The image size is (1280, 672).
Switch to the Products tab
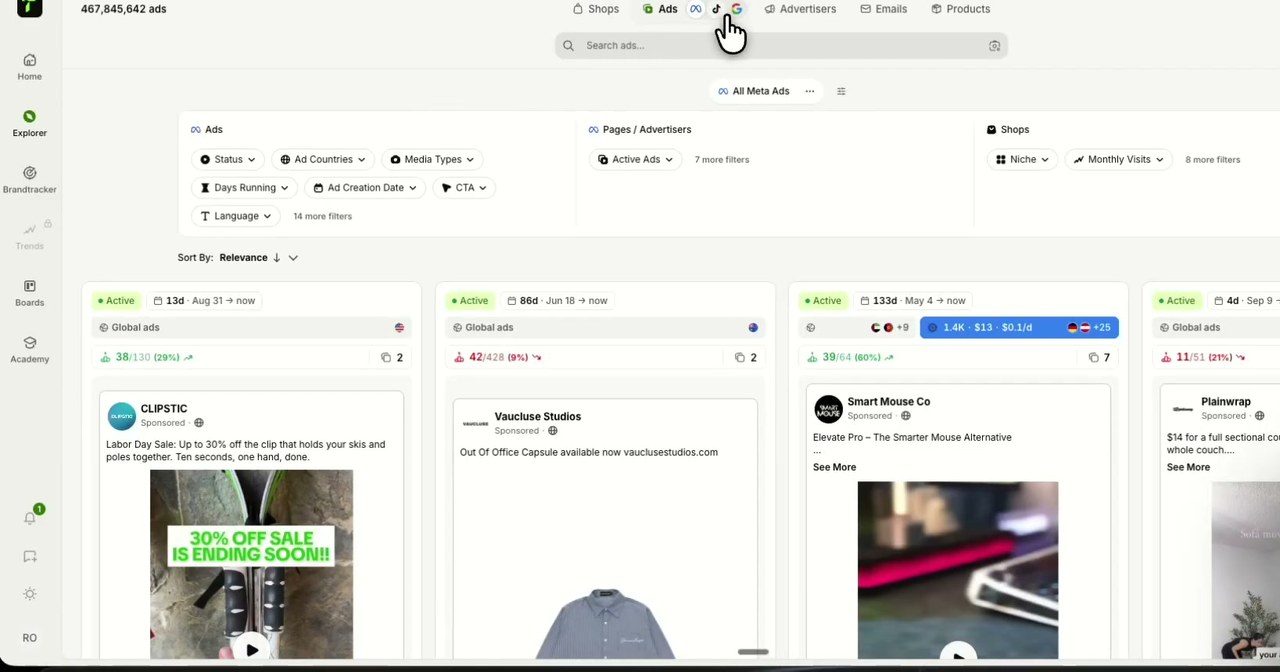point(960,9)
